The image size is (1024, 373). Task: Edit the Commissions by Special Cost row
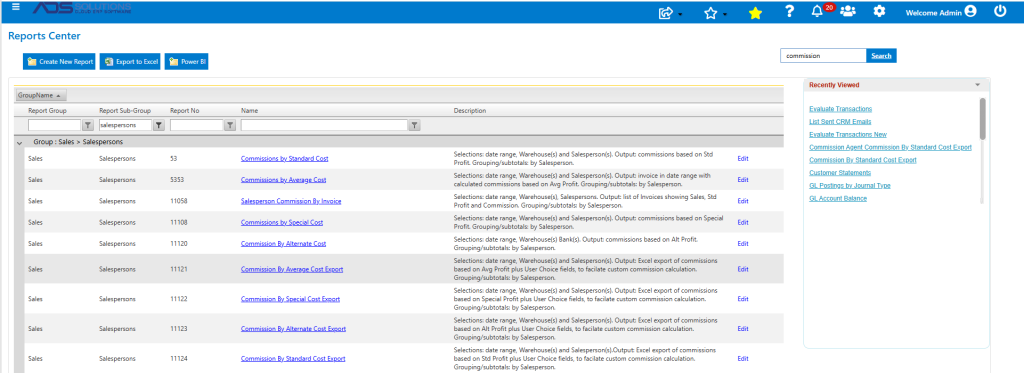coord(743,223)
